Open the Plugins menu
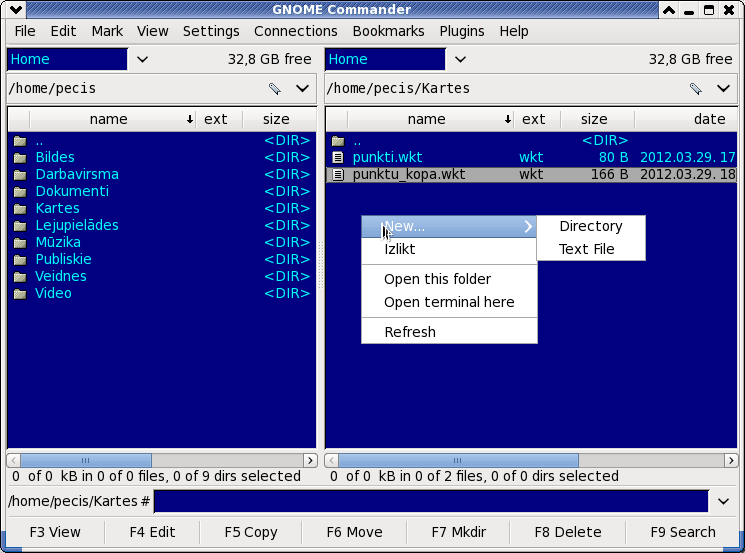 pos(462,31)
